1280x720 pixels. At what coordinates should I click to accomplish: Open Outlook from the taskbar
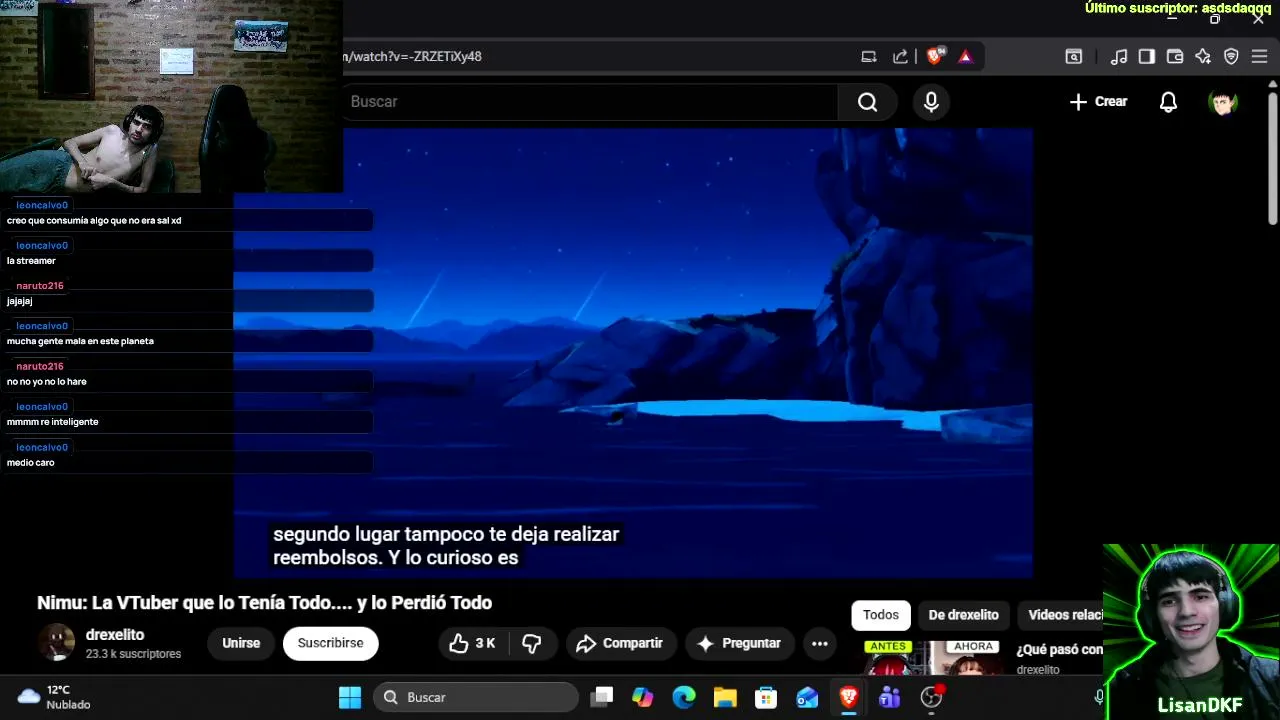pyautogui.click(x=807, y=697)
